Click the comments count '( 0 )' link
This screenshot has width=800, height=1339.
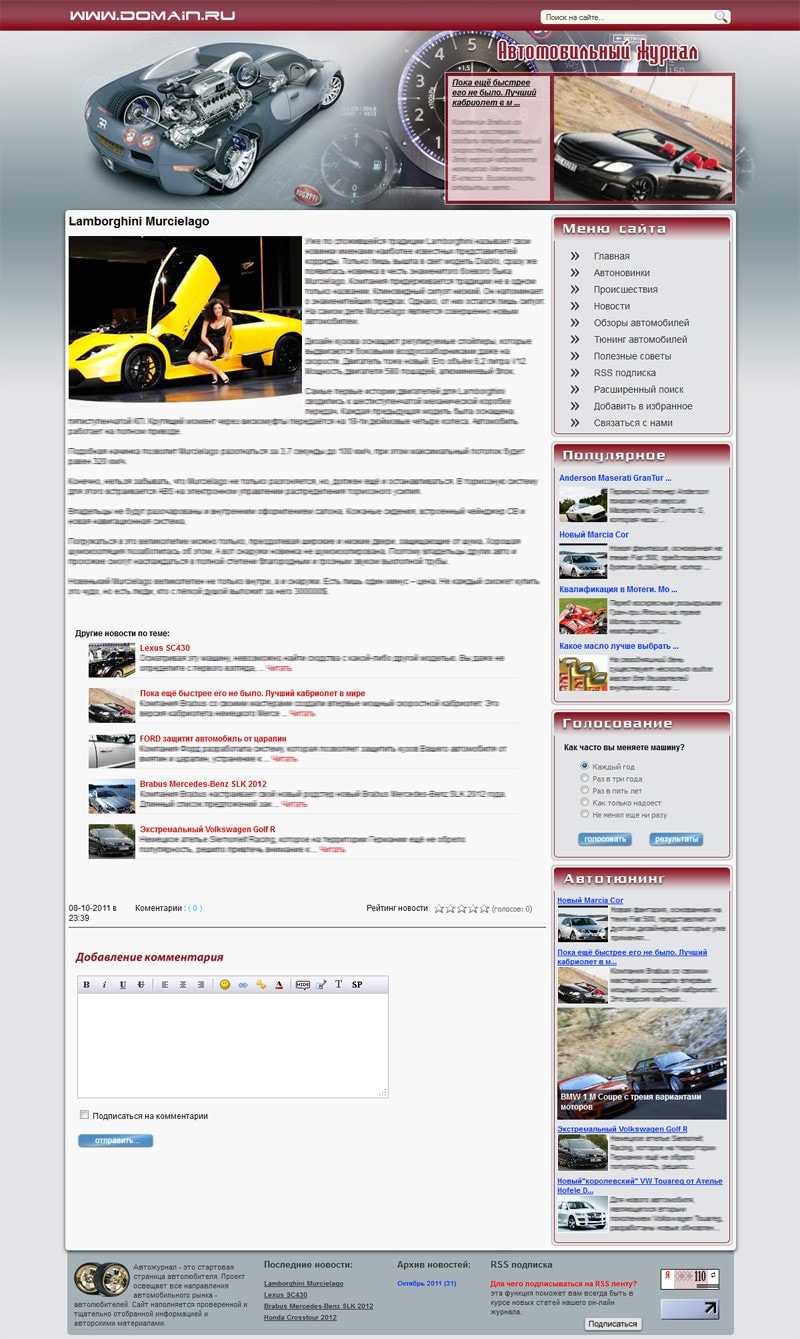pos(195,908)
